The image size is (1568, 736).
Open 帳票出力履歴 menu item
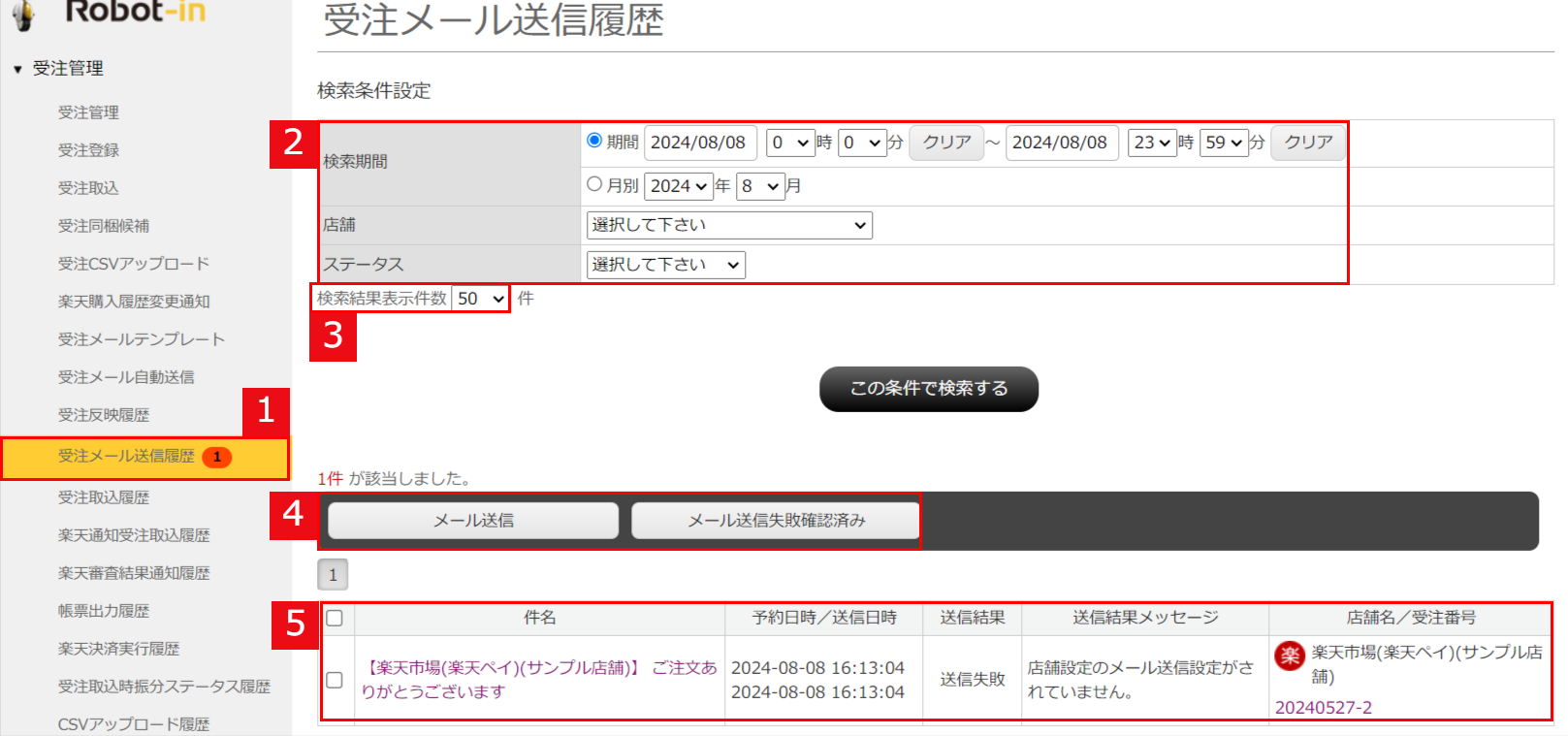click(104, 611)
